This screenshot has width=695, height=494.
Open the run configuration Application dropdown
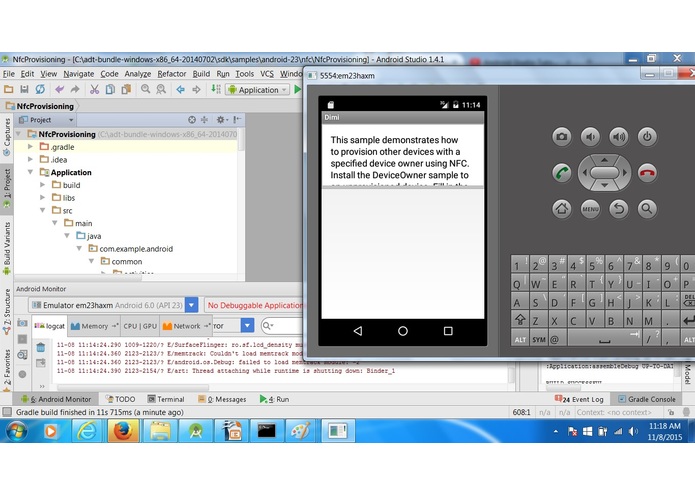(x=258, y=90)
